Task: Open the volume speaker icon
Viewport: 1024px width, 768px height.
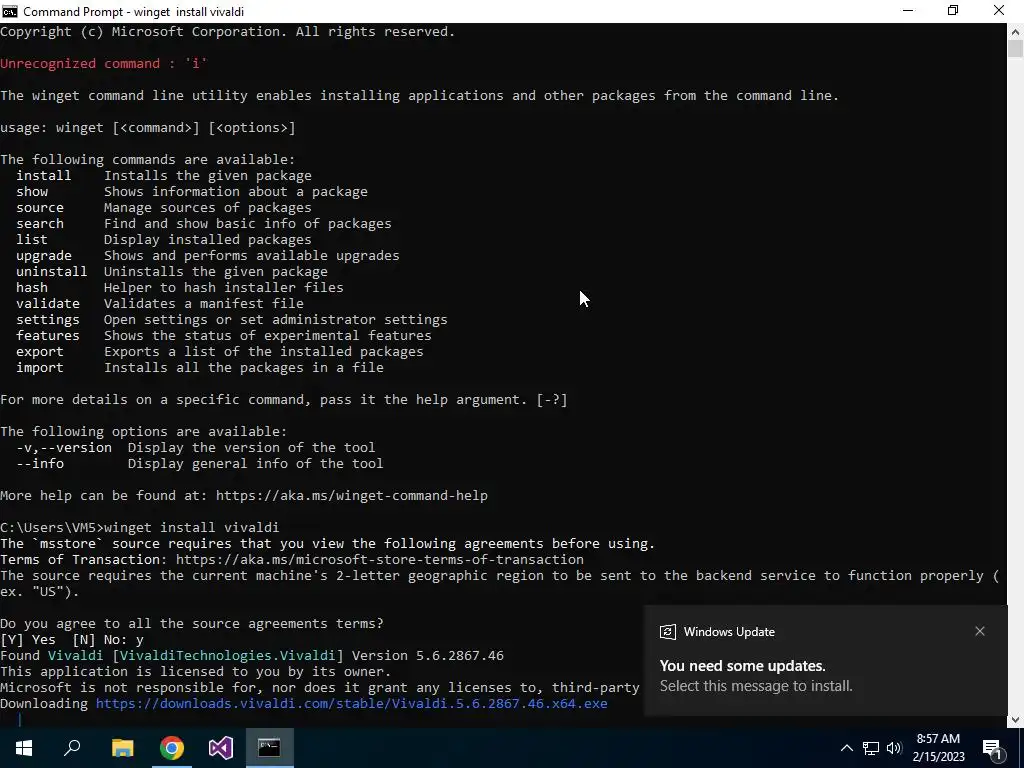Action: coord(894,748)
